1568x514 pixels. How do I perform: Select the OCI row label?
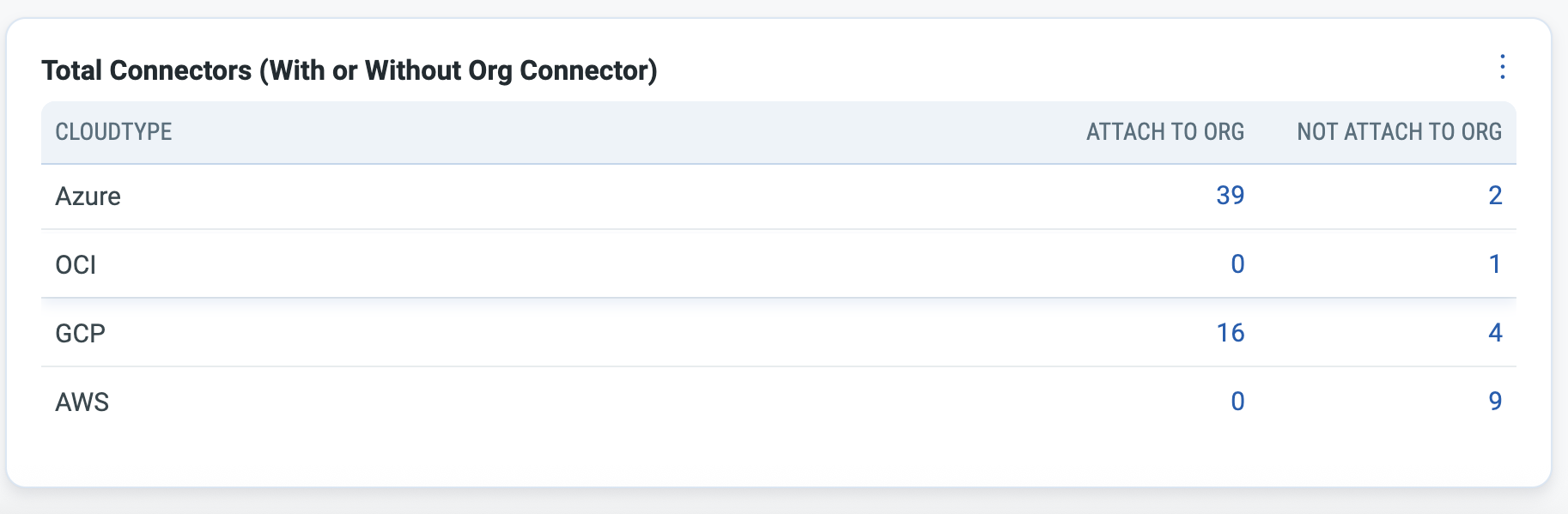76,265
